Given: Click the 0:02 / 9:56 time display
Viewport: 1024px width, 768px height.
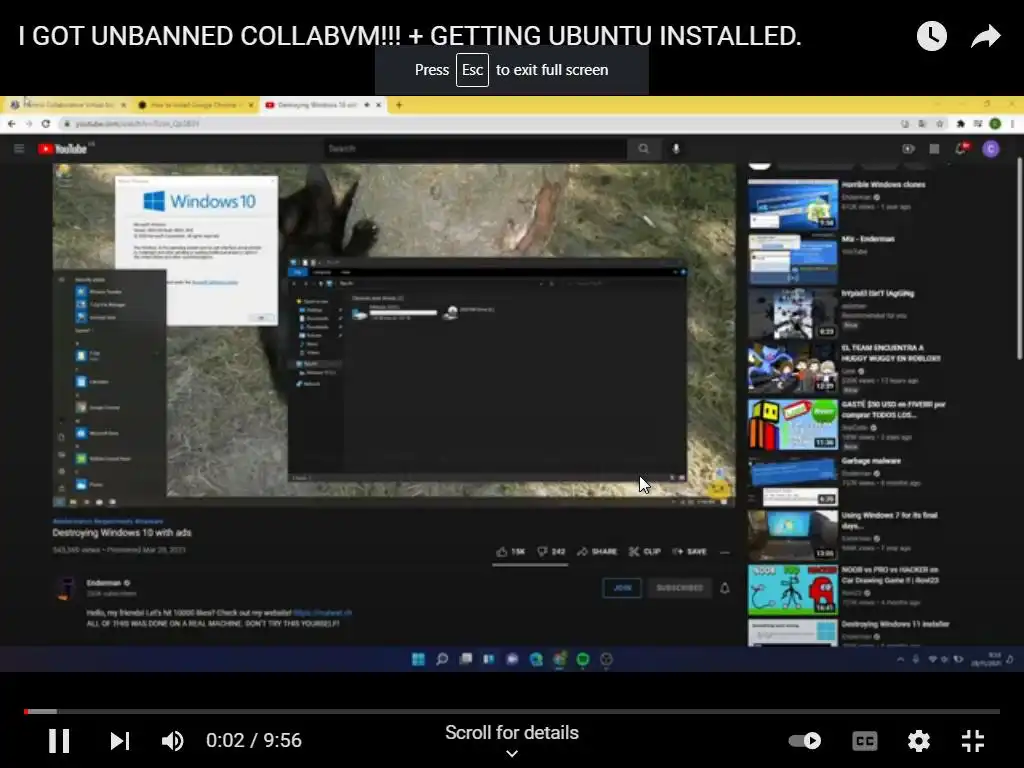Looking at the screenshot, I should pos(253,741).
